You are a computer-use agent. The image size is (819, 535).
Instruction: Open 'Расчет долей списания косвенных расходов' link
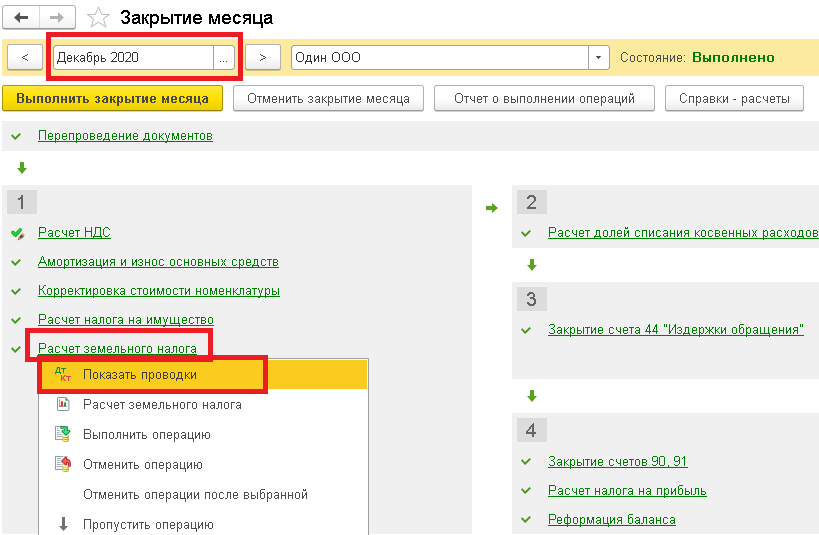683,232
